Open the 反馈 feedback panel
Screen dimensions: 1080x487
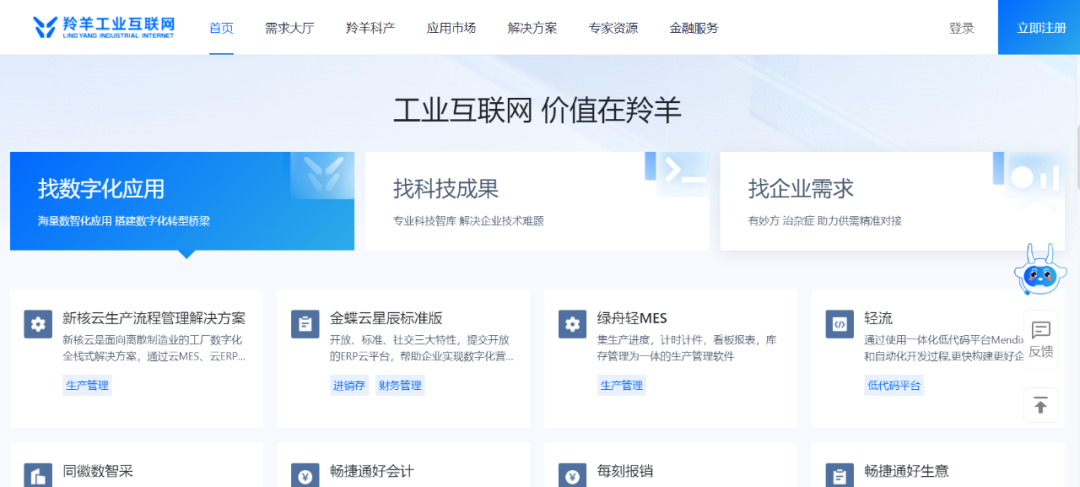1040,340
